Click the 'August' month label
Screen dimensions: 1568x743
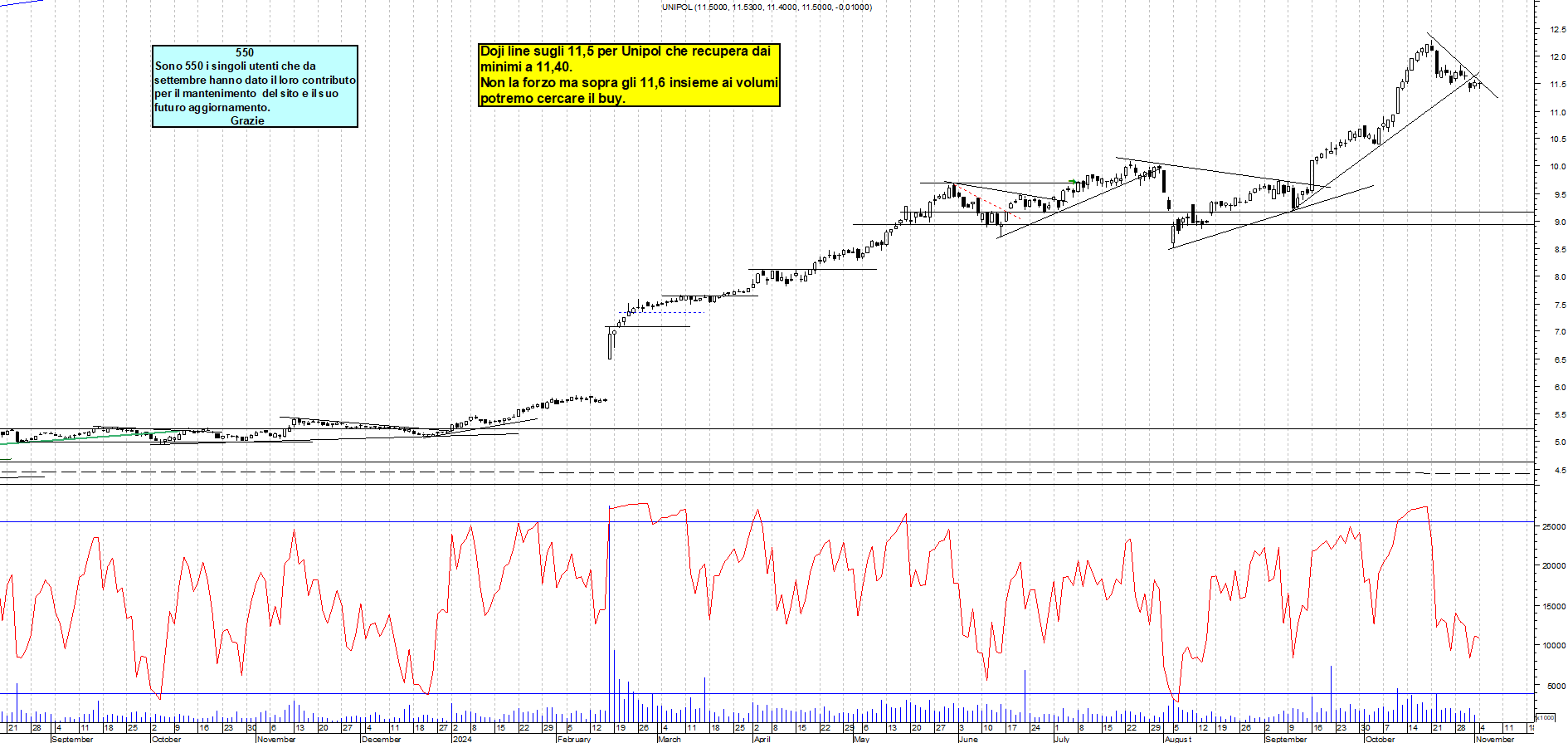(1177, 739)
